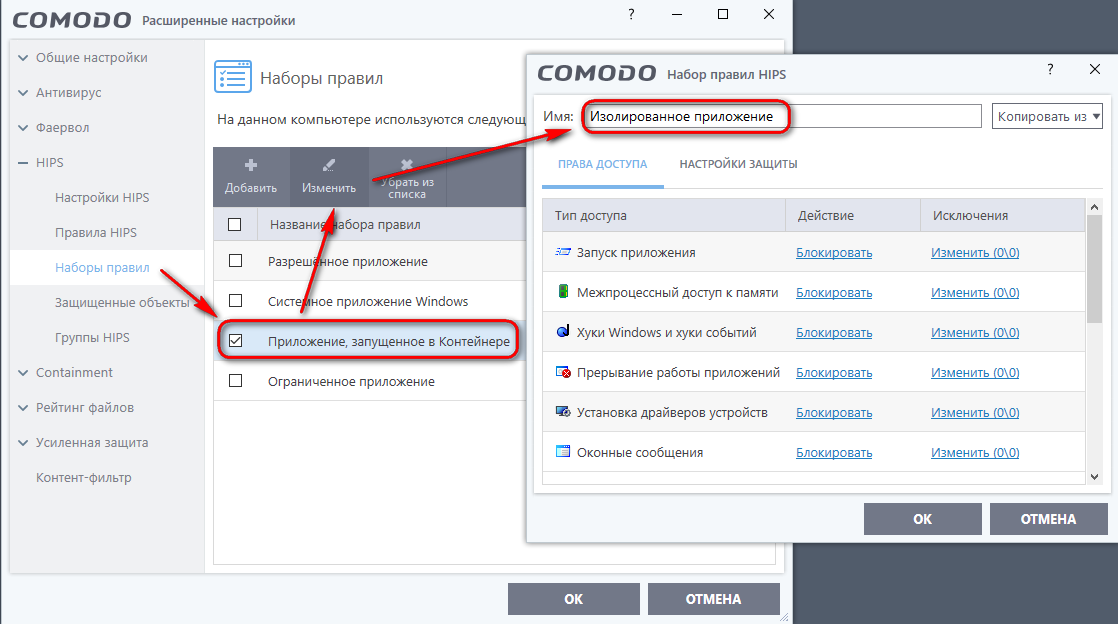The height and width of the screenshot is (624, 1118).
Task: Click OK in HIPS ruleset dialog
Action: point(923,518)
